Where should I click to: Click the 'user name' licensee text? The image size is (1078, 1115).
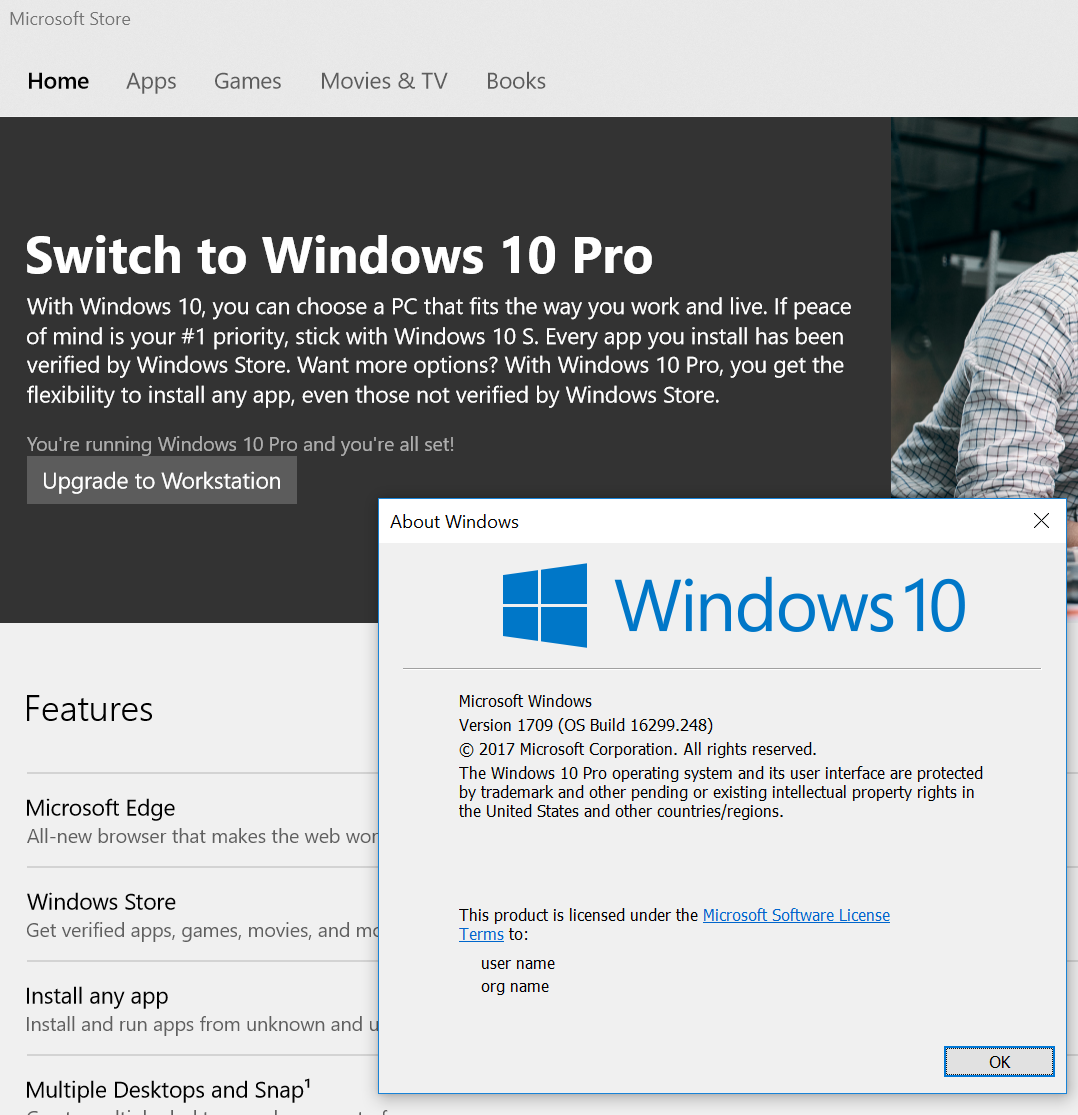pyautogui.click(x=518, y=964)
